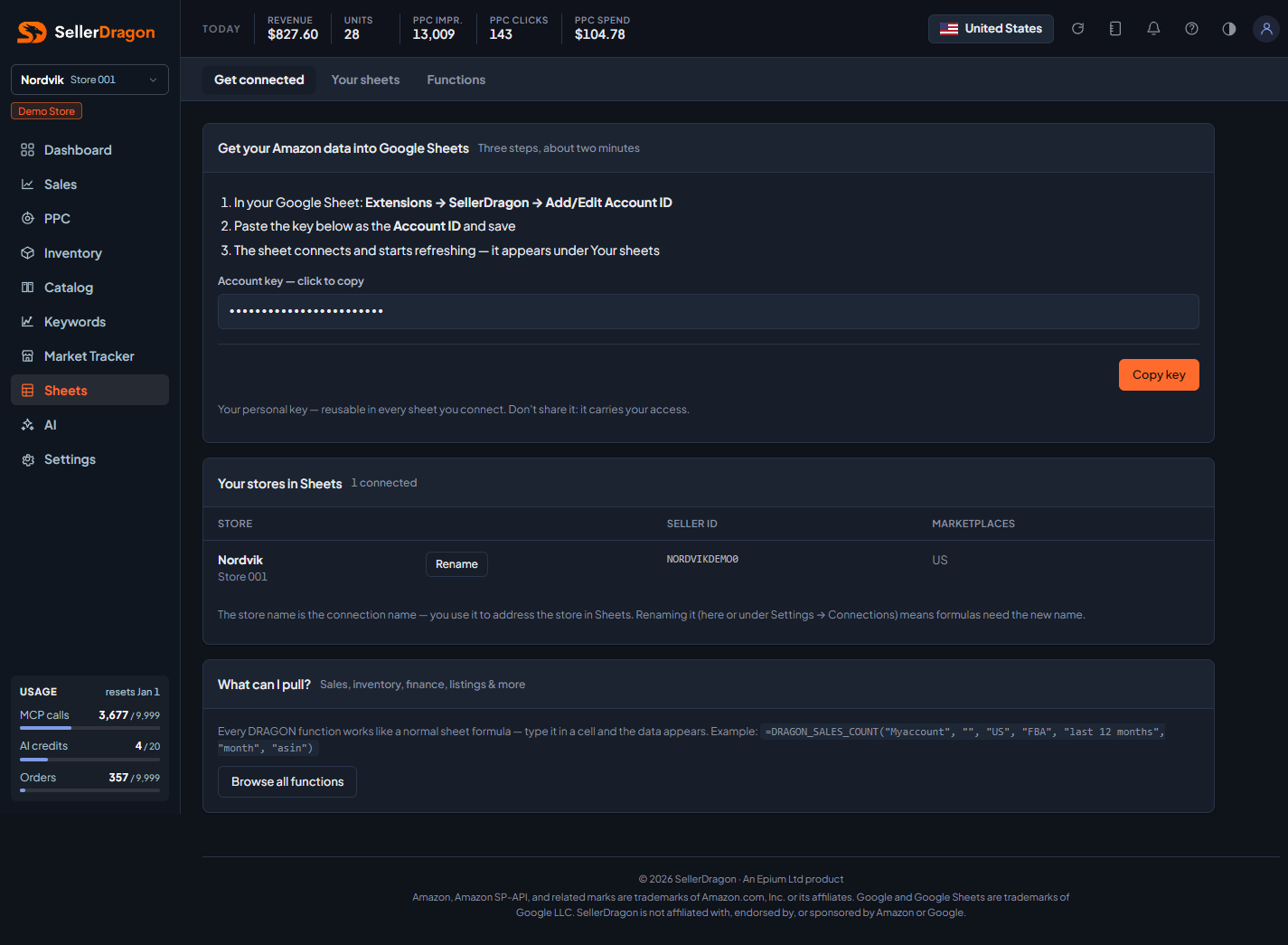Screen dimensions: 1288x945
Task: Click the $827.60 revenue figure
Action: [x=293, y=34]
